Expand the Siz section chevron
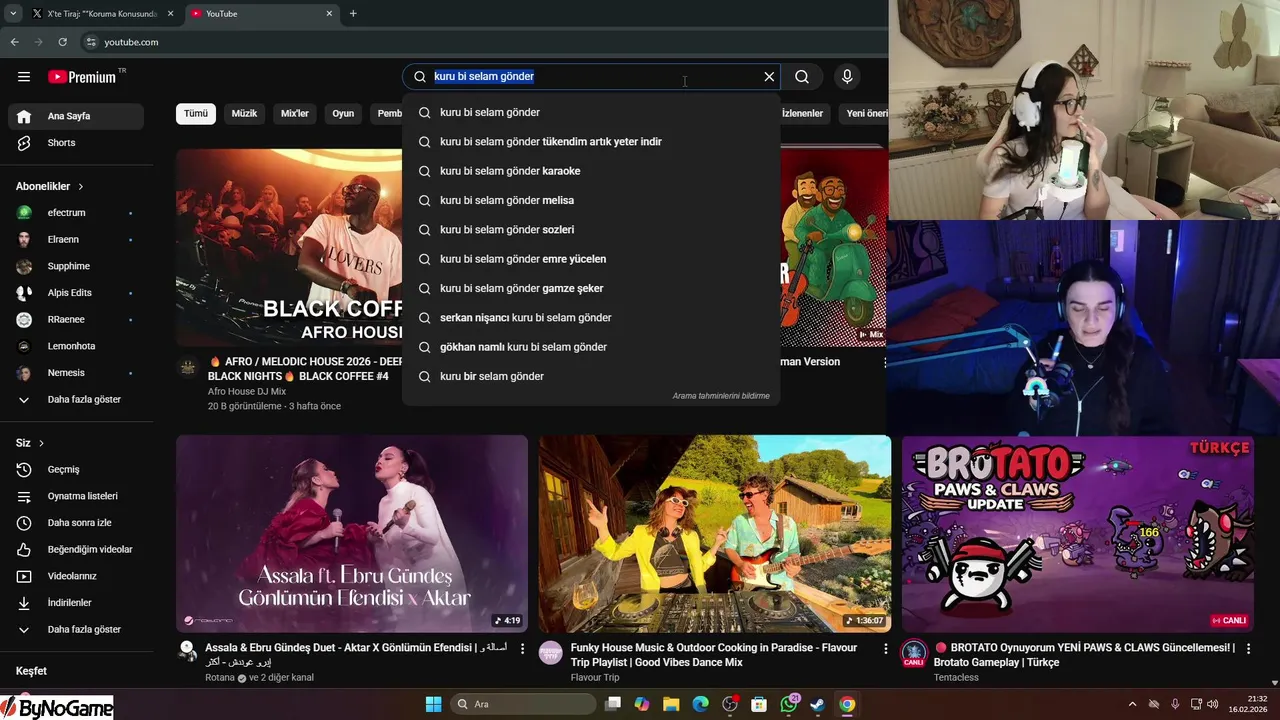This screenshot has height=720, width=1280. (x=41, y=443)
